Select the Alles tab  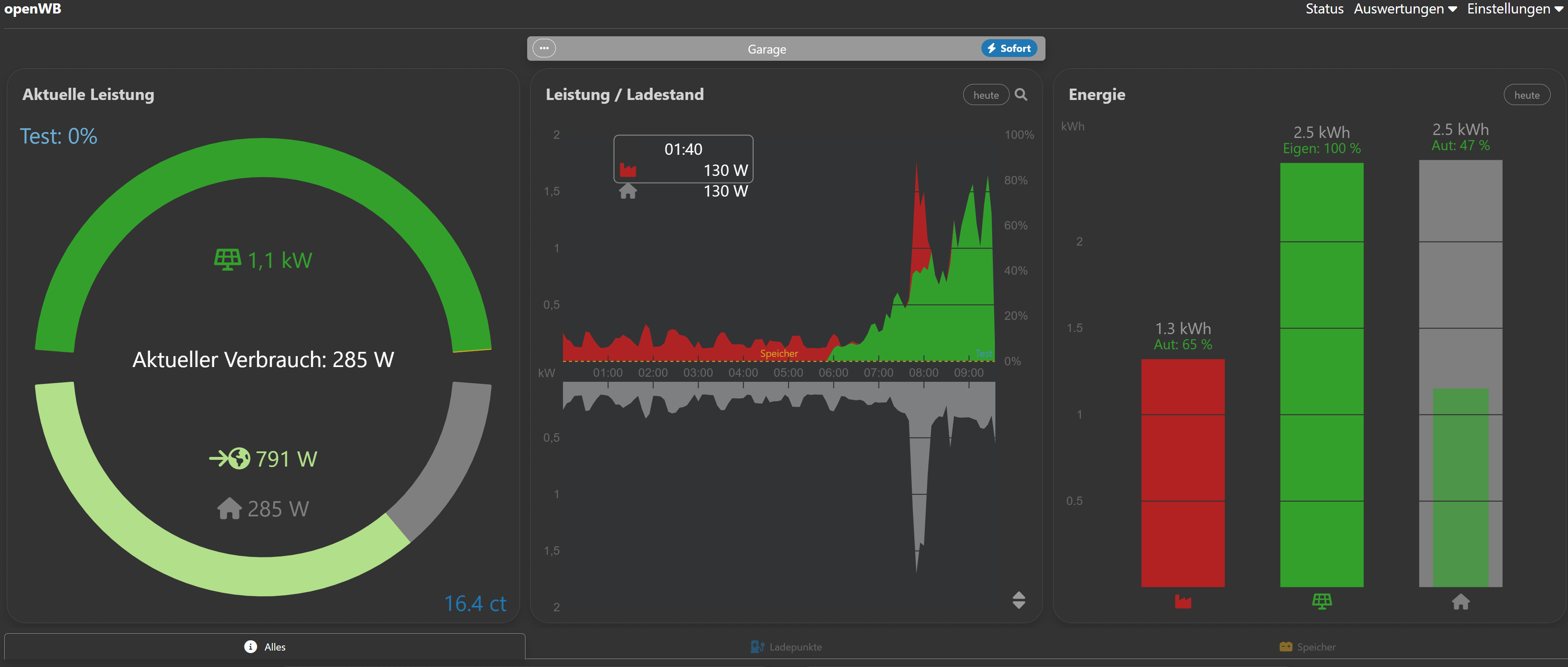(x=265, y=647)
